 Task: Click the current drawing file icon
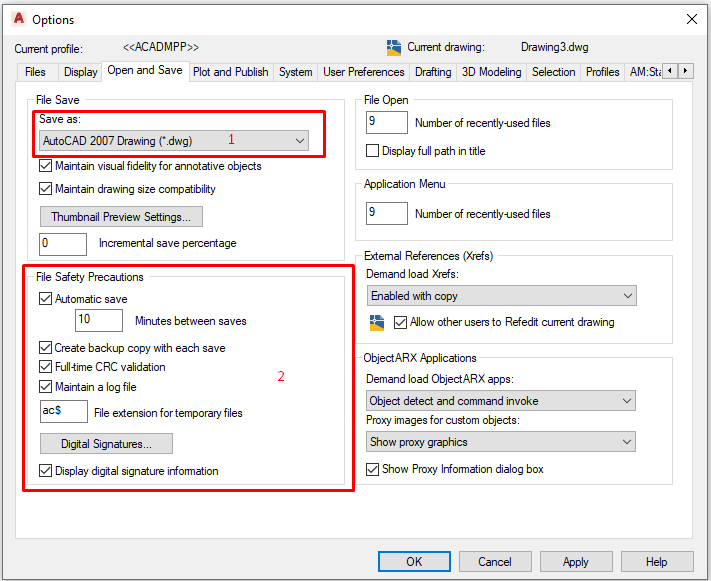point(393,47)
